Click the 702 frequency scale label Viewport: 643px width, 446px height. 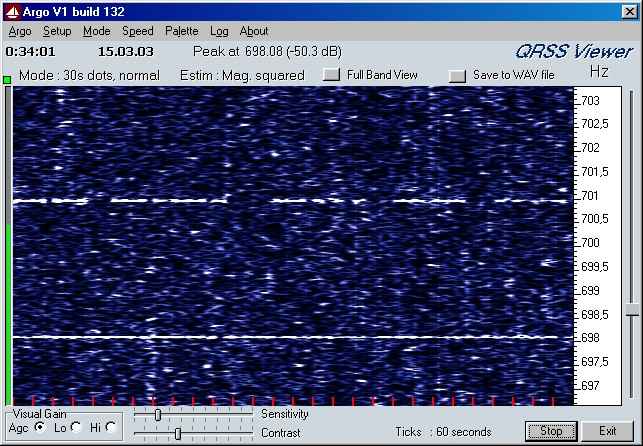591,148
